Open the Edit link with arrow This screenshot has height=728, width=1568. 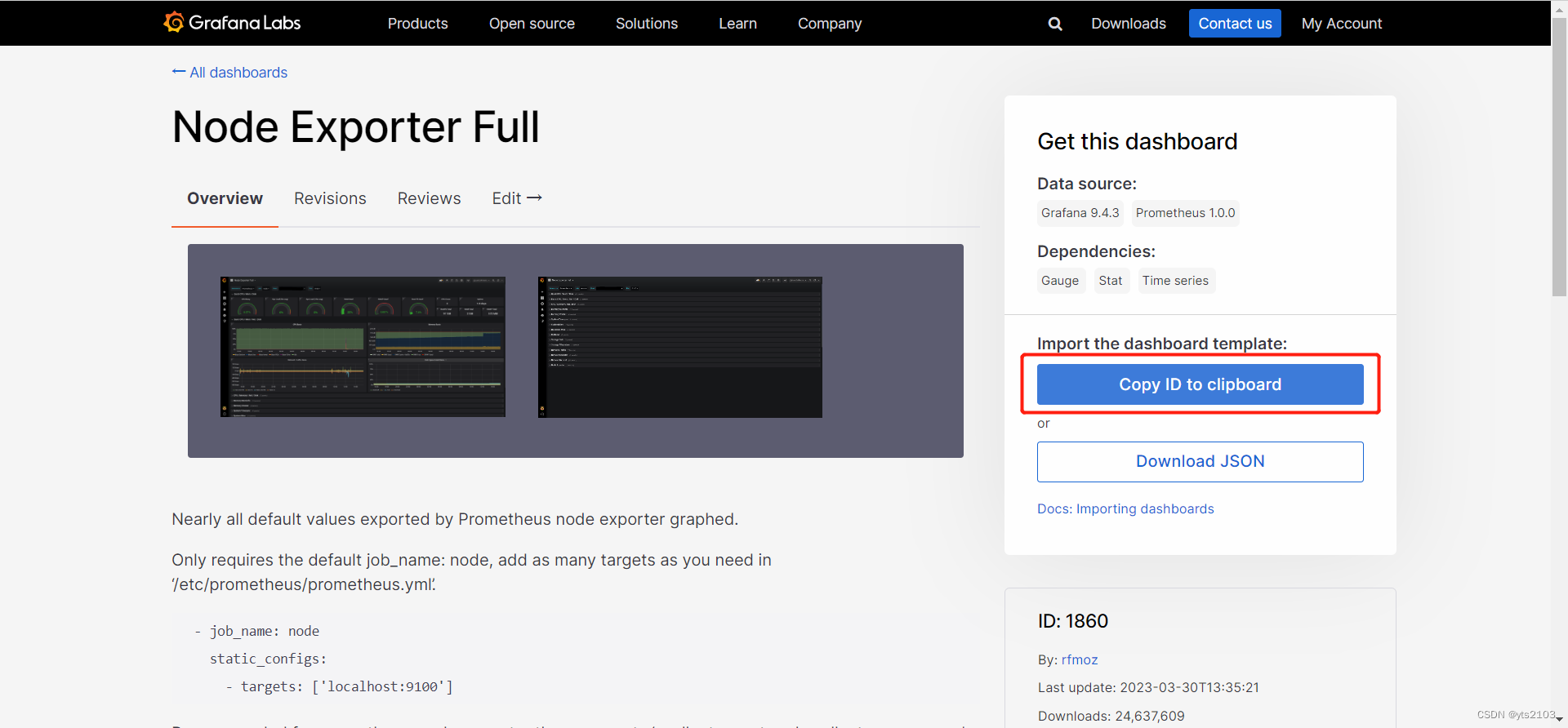coord(517,198)
